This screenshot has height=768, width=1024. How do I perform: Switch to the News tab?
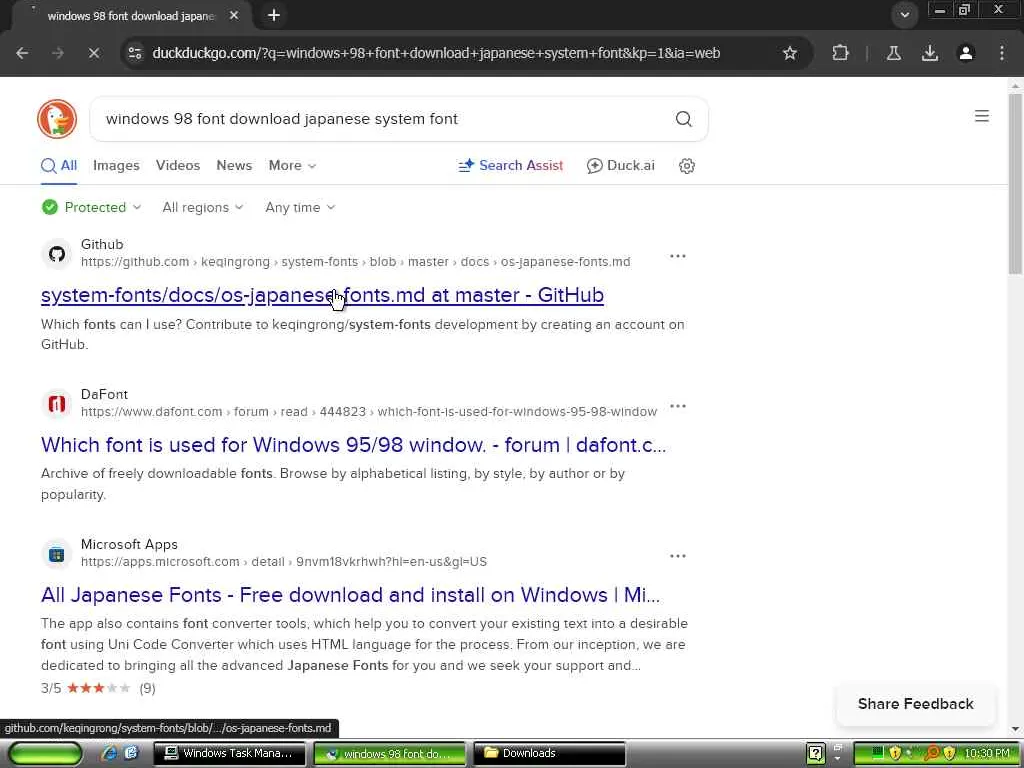[234, 166]
